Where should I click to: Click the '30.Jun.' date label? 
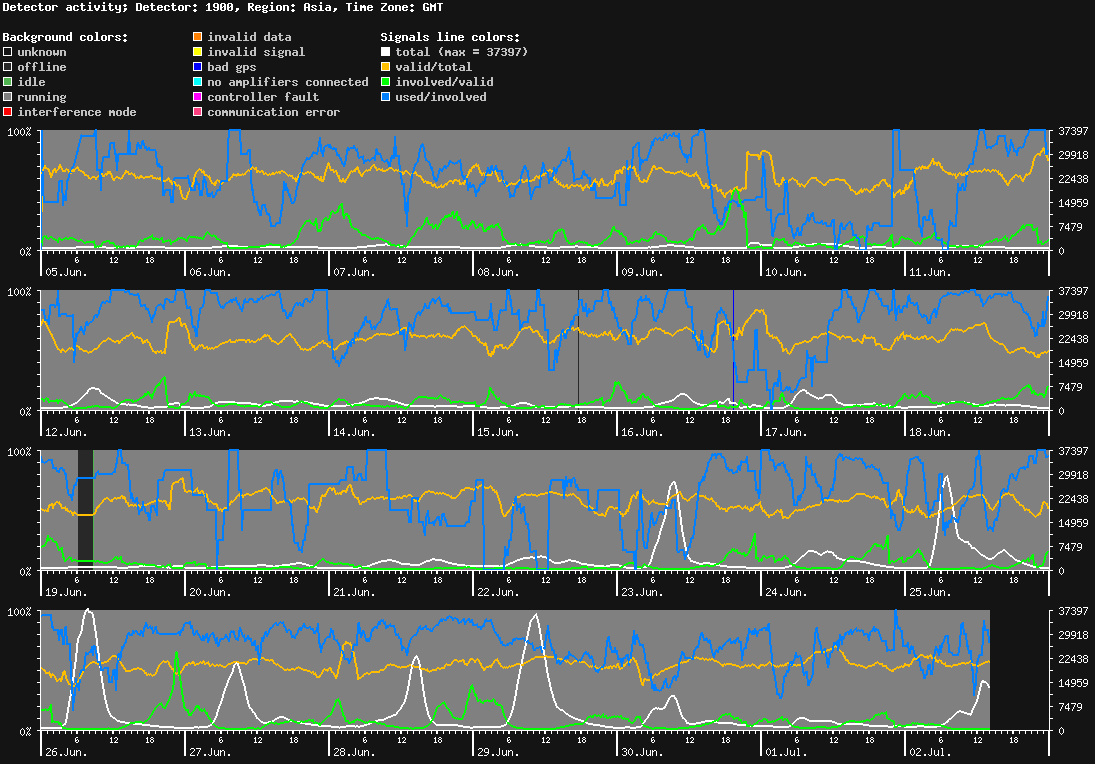point(642,752)
